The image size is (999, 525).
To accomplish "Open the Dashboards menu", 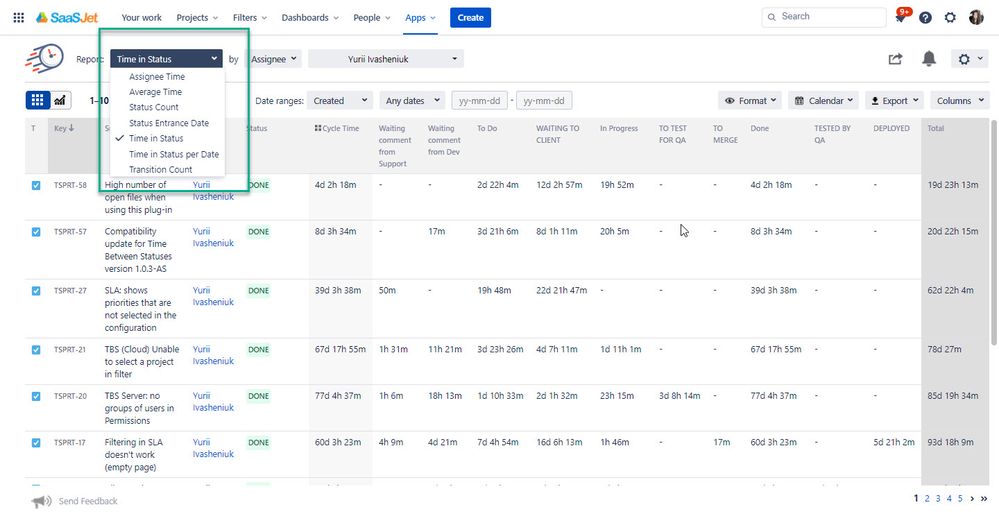I will coord(310,18).
